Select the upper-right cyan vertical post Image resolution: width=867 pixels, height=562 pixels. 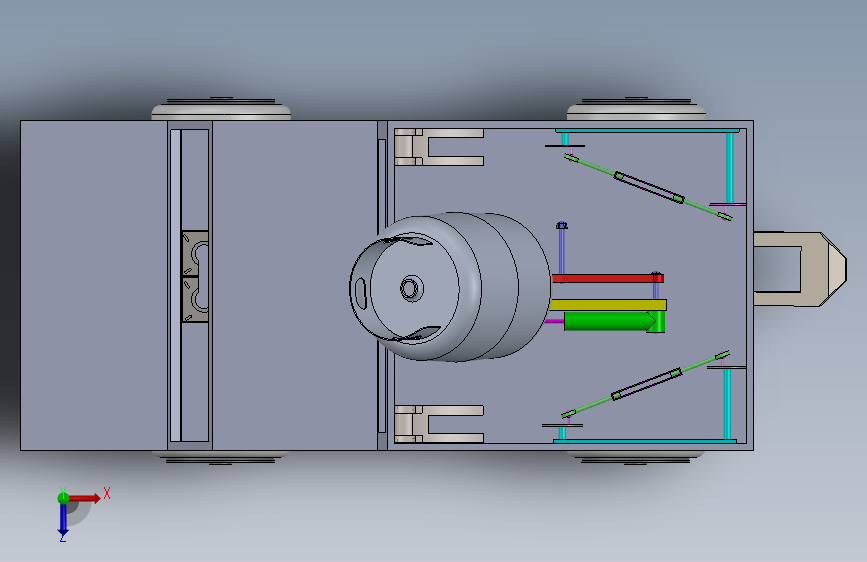pos(729,168)
